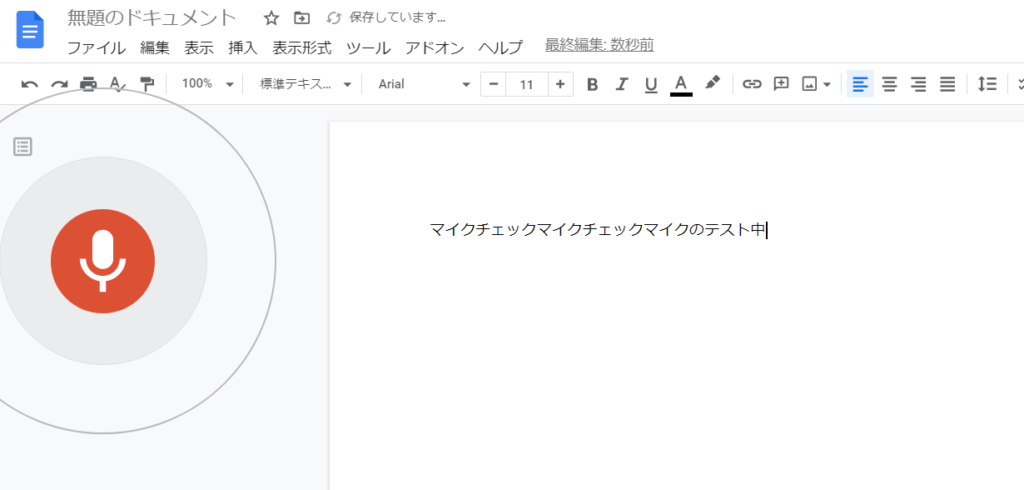Undo the last action
This screenshot has width=1024, height=490.
(29, 84)
